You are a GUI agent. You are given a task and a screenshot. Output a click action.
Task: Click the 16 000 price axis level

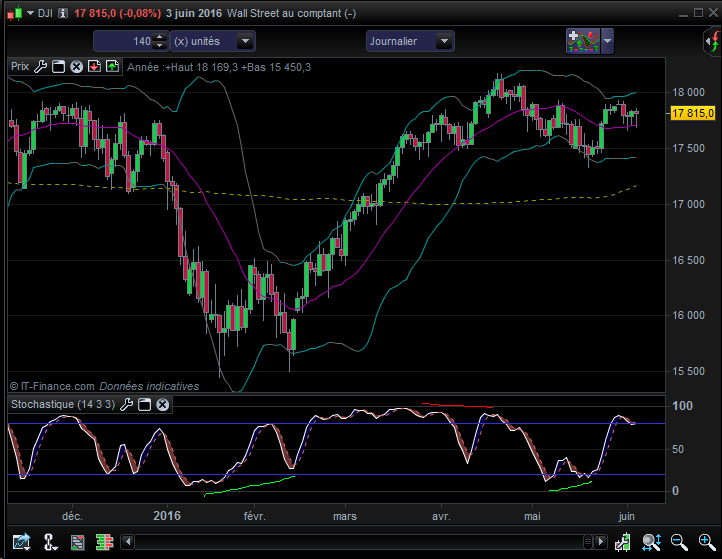[688, 315]
